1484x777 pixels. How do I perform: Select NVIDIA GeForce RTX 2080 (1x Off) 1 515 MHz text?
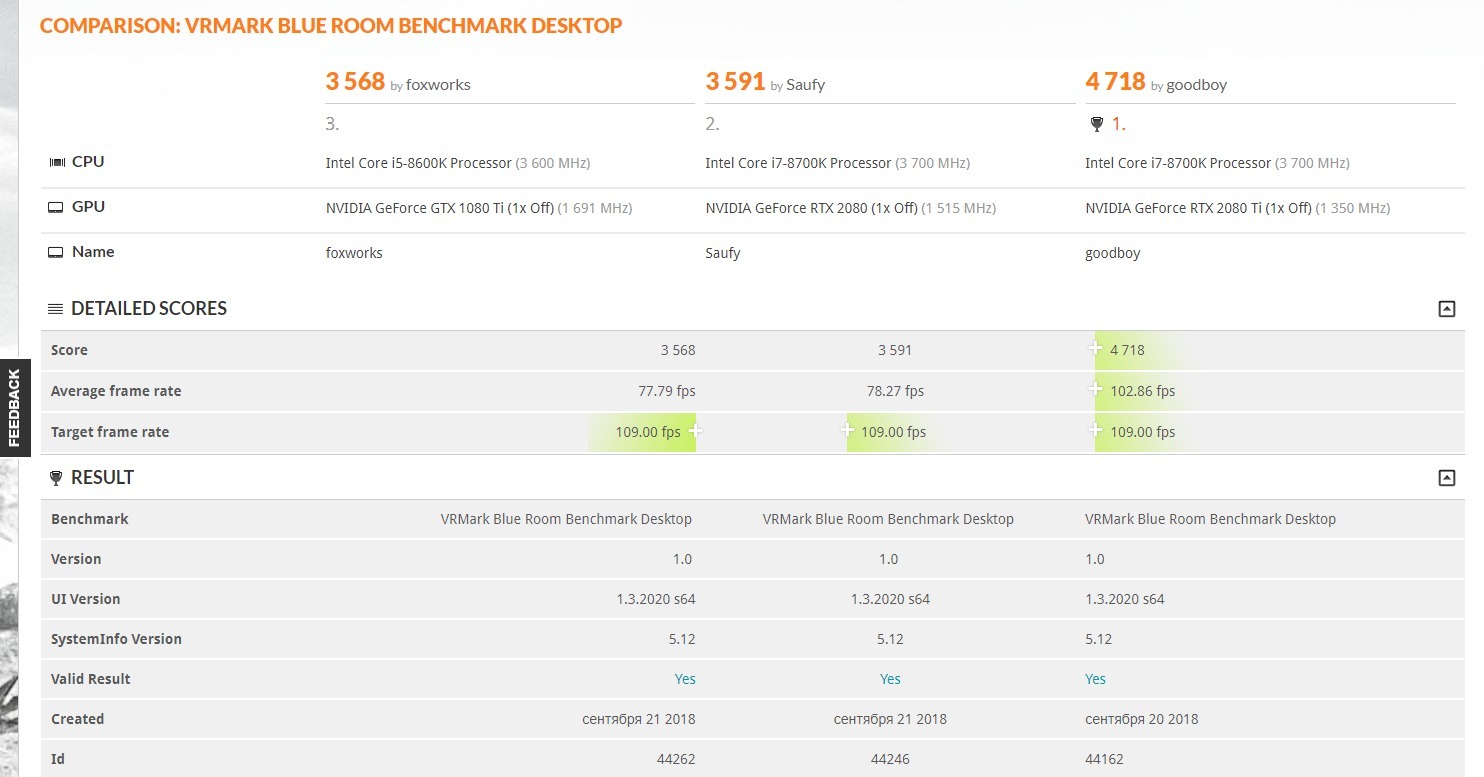[x=850, y=208]
